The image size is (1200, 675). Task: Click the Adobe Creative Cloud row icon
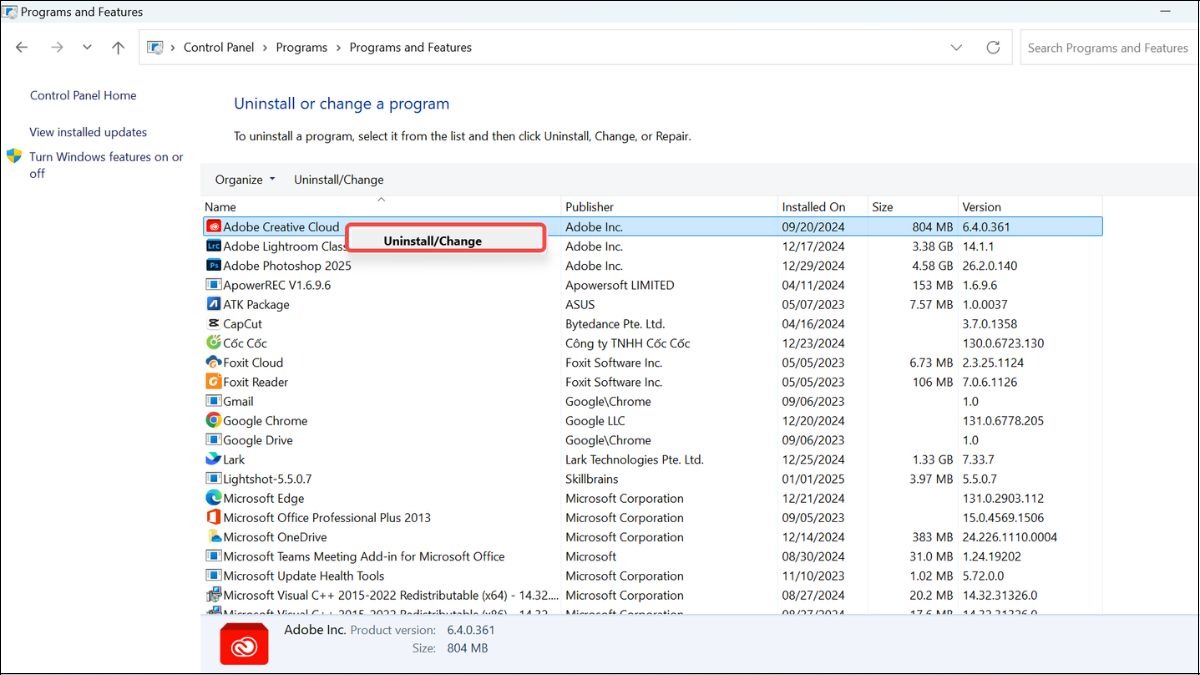click(x=213, y=227)
